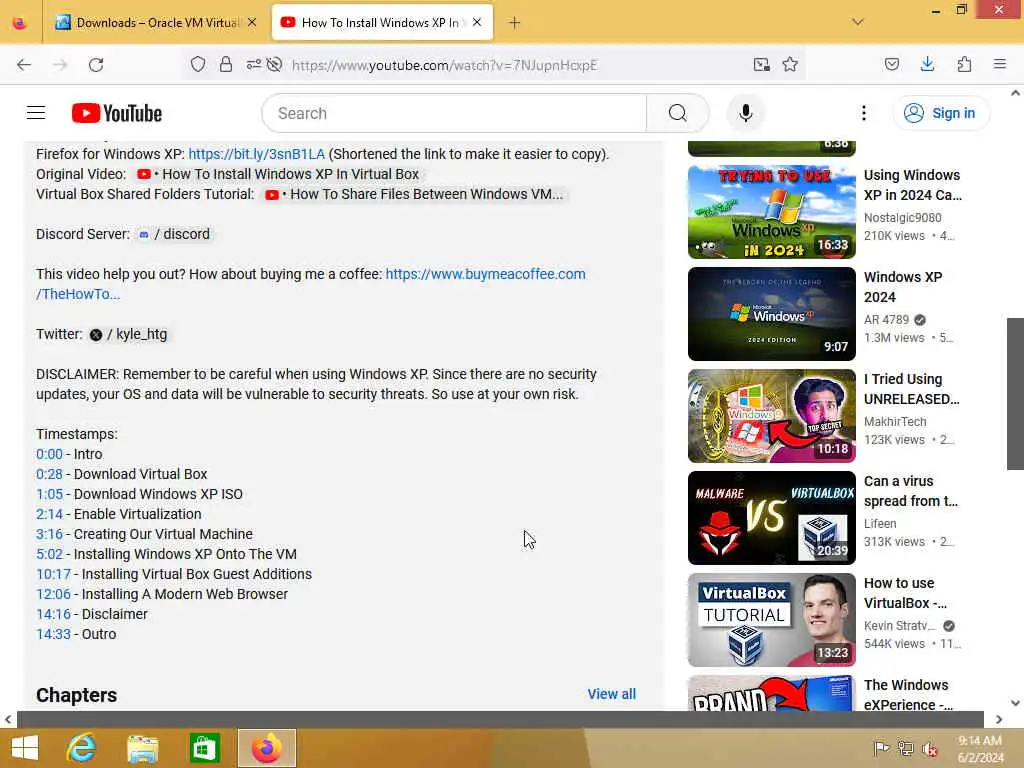Screen dimensions: 1024x768
Task: Jump to 14:33 Outro timestamp
Action: pyautogui.click(x=54, y=634)
